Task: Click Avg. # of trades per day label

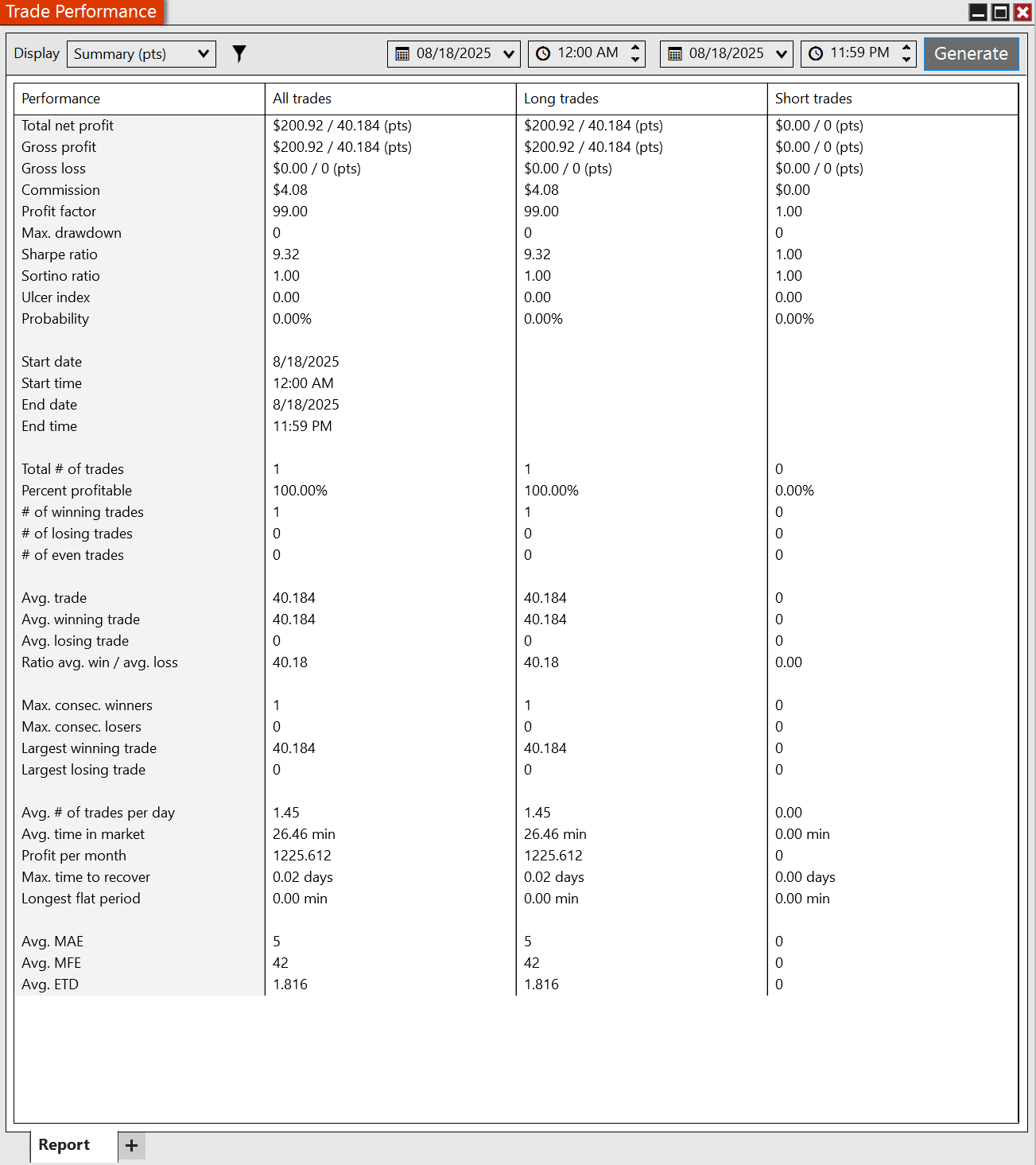Action: 98,813
